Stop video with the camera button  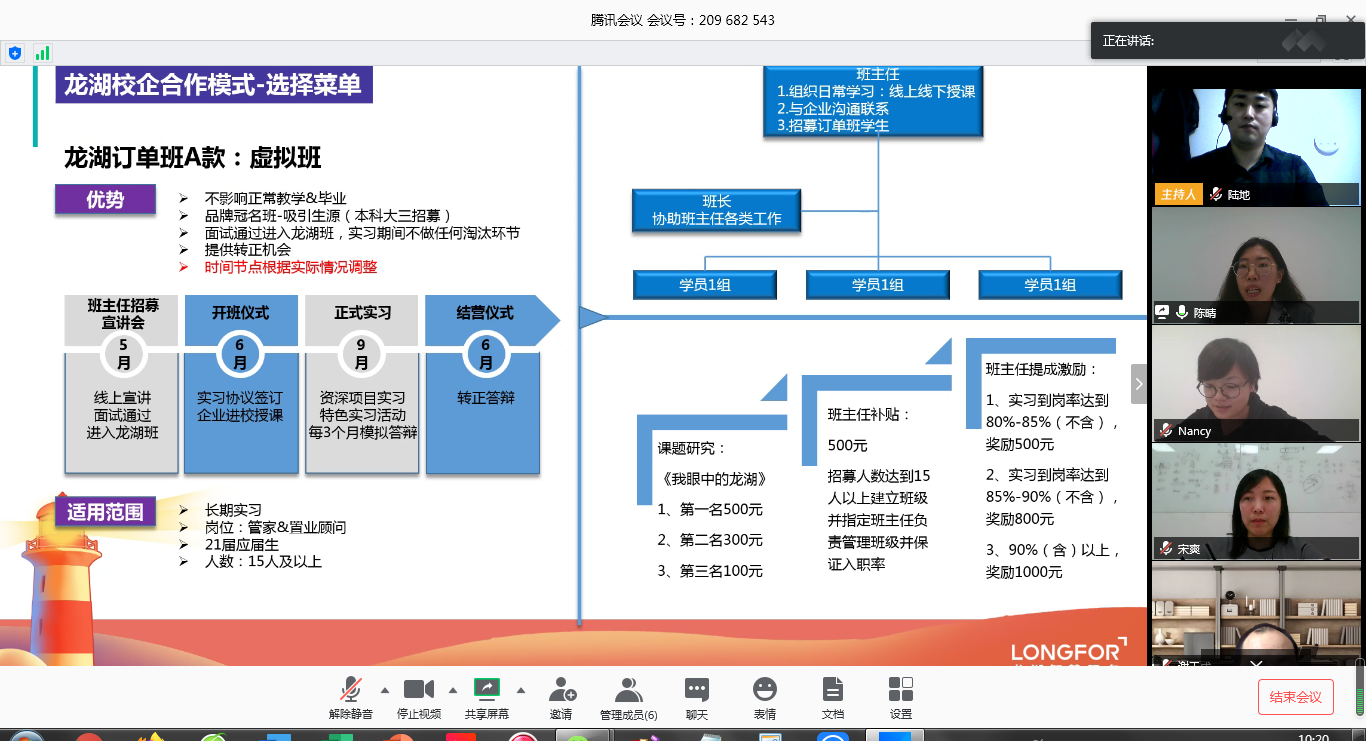pyautogui.click(x=418, y=690)
